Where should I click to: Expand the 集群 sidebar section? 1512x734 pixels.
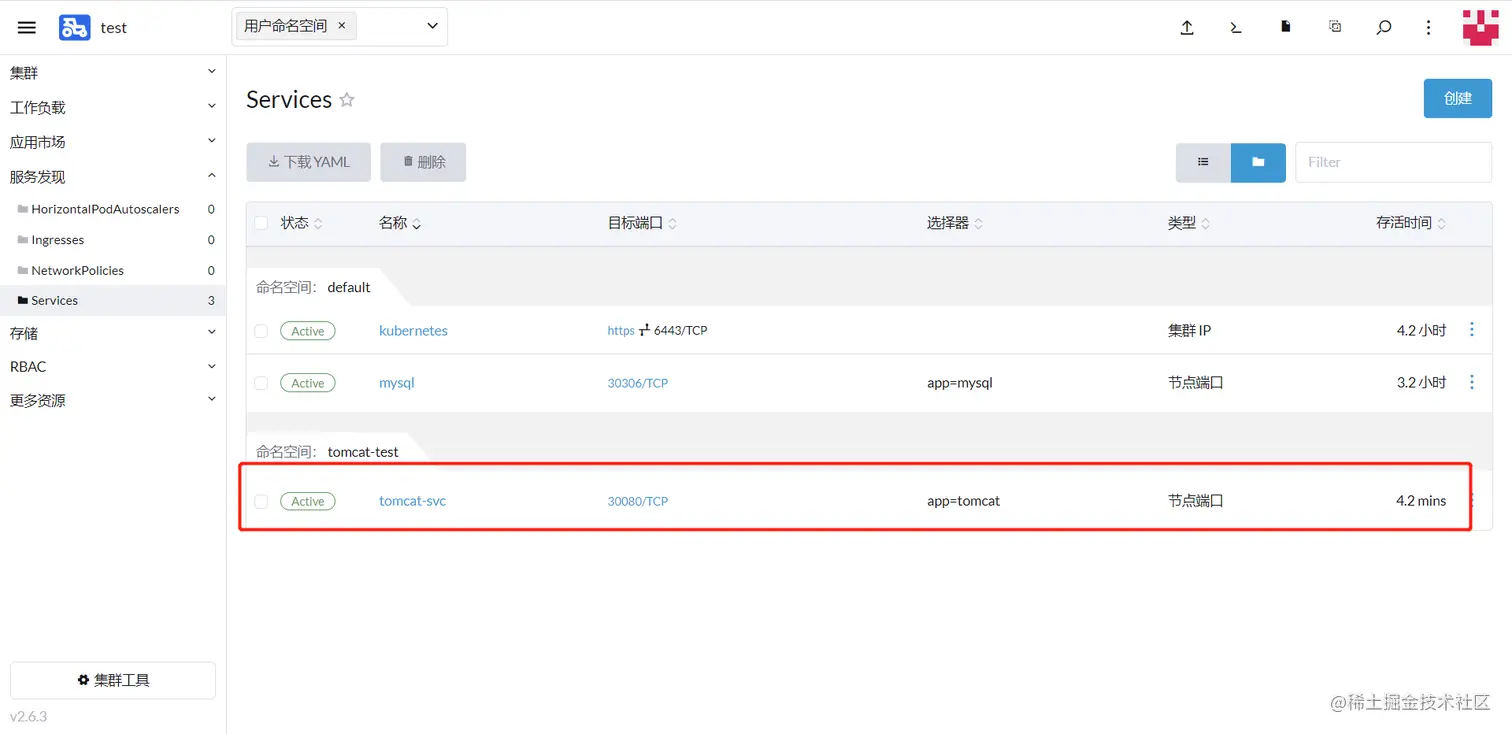tap(113, 73)
